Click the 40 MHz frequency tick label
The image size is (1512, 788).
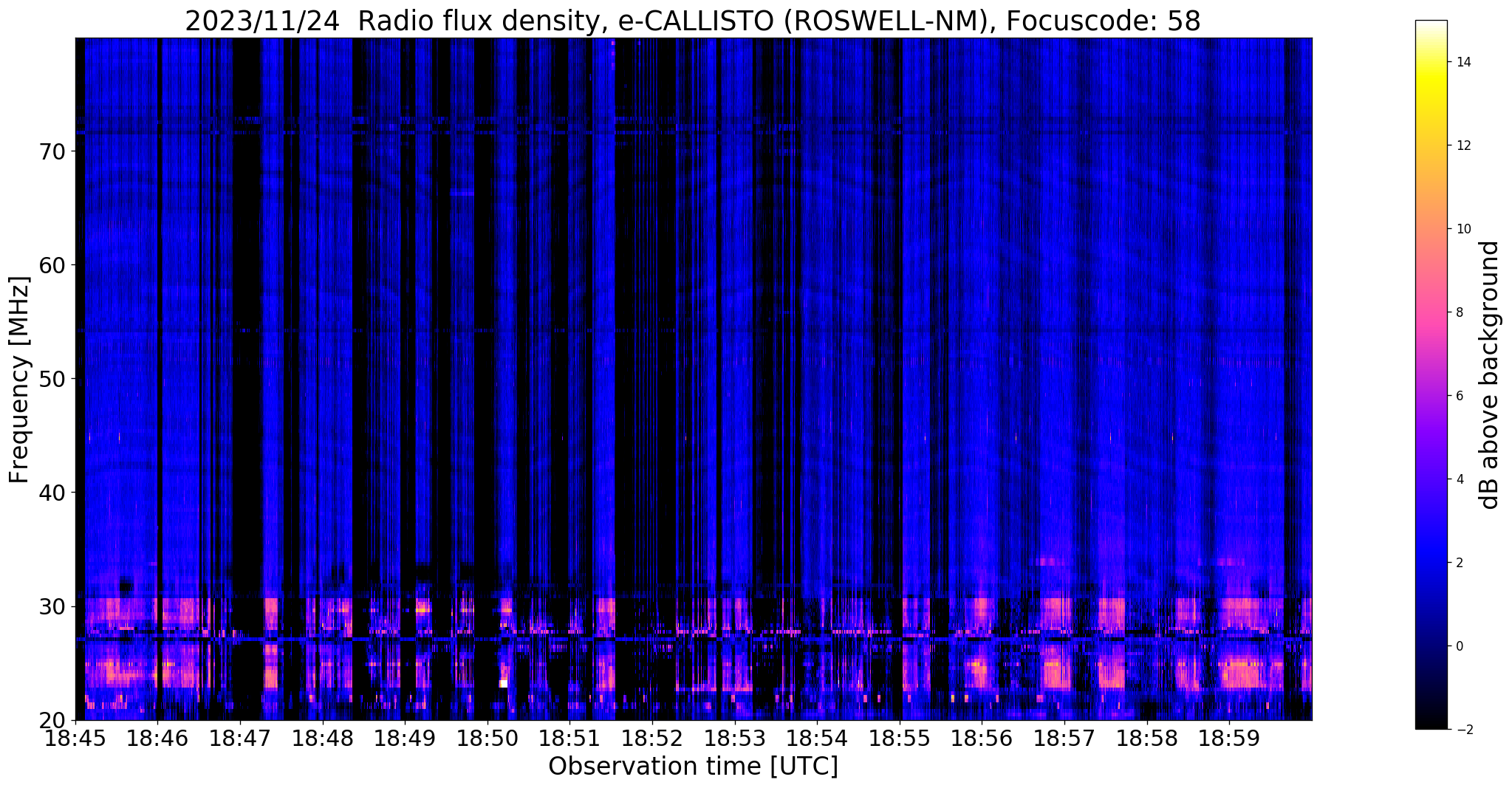click(52, 493)
